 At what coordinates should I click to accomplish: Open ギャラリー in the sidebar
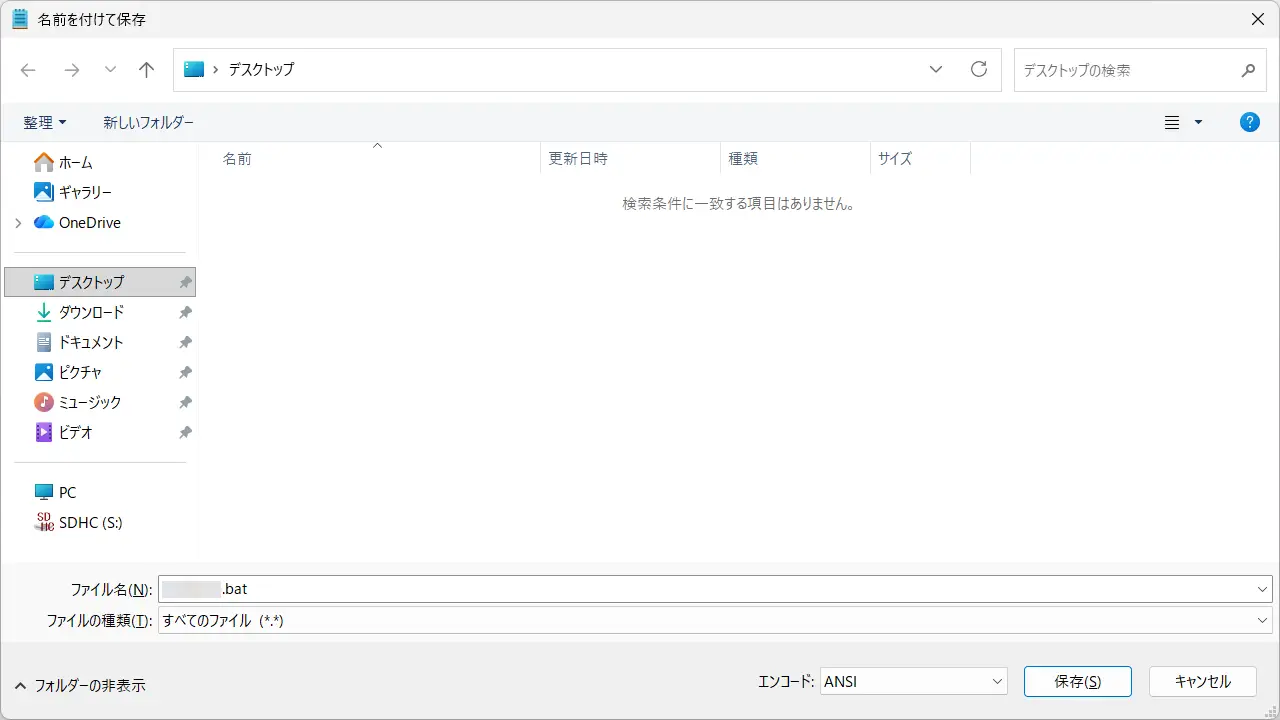coord(85,192)
